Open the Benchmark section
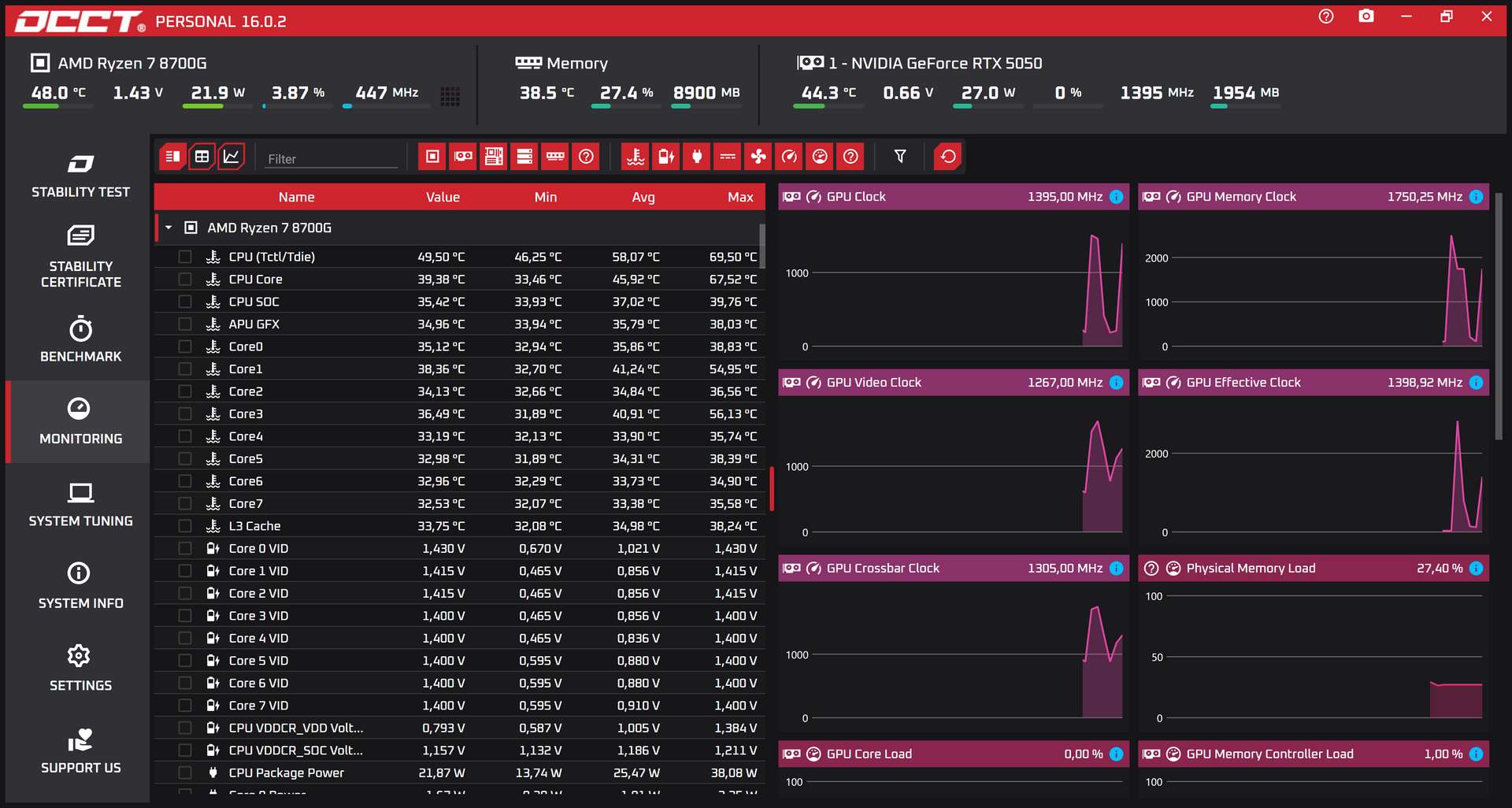The width and height of the screenshot is (1512, 808). point(80,339)
